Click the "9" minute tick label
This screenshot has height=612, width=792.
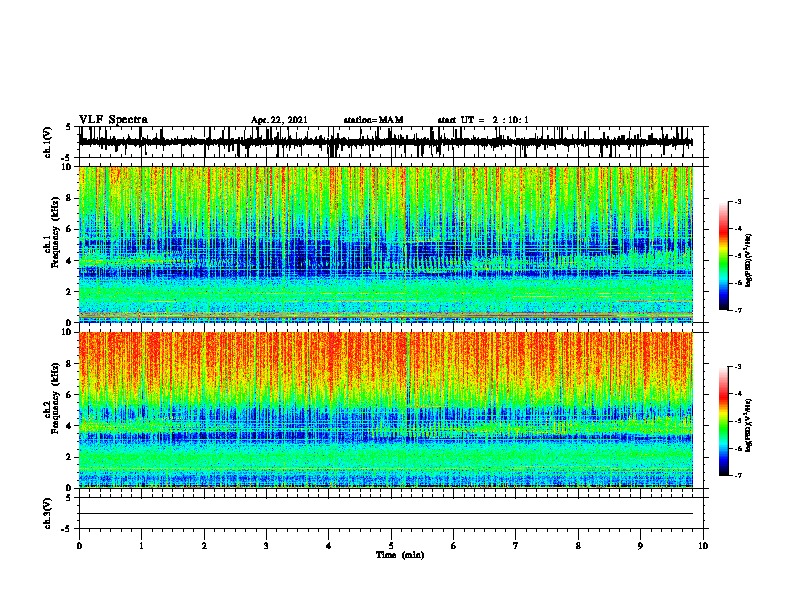640,546
